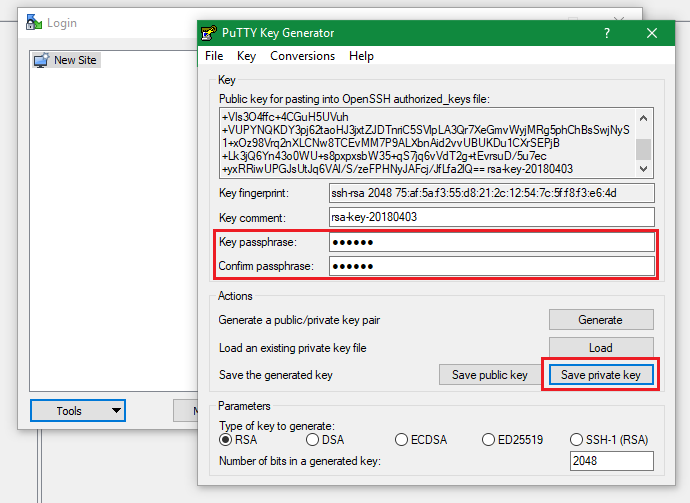Click the 'Key passphrase:' label

[258, 242]
